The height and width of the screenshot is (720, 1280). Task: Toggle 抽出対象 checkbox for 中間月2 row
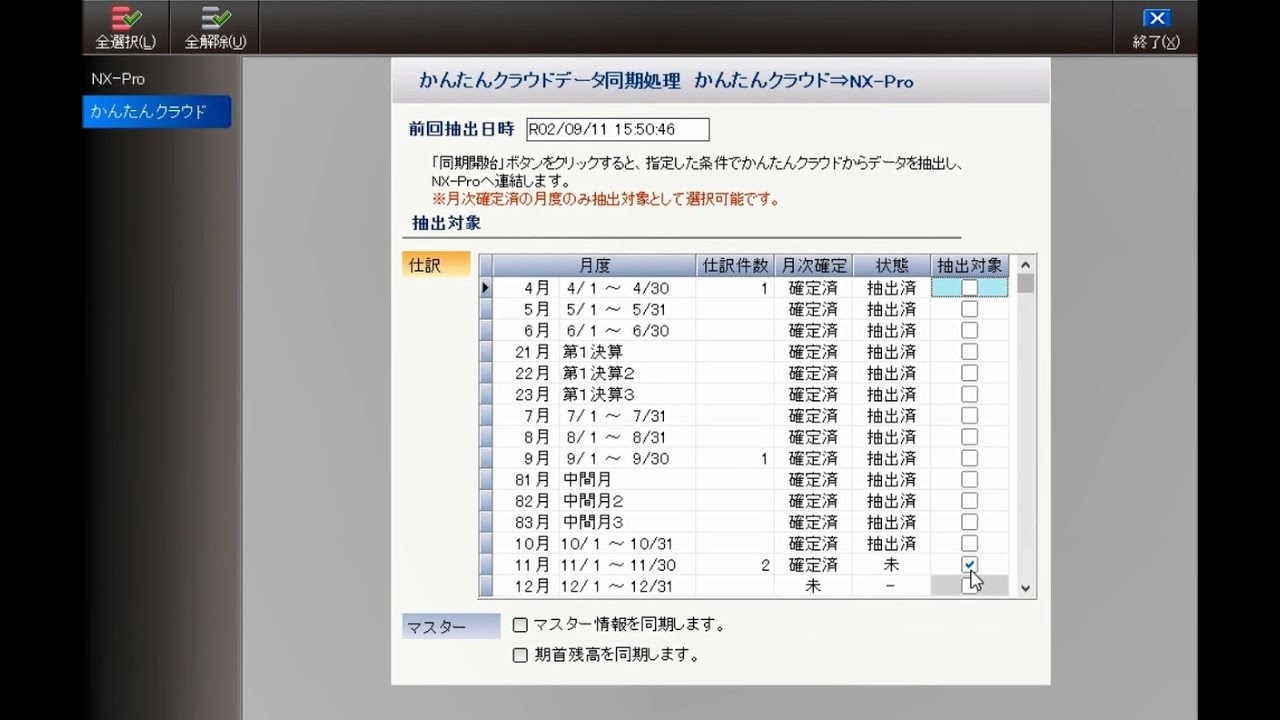(x=969, y=501)
